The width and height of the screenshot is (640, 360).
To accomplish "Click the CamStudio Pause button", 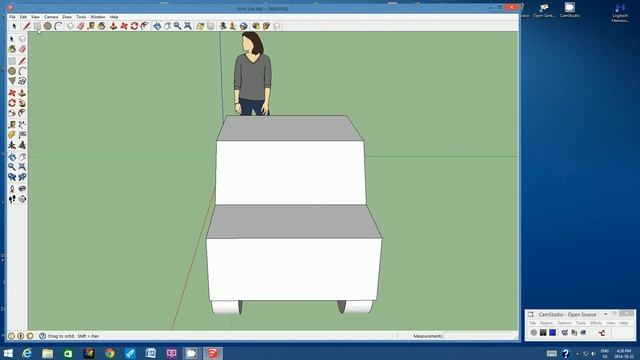I will pos(543,333).
